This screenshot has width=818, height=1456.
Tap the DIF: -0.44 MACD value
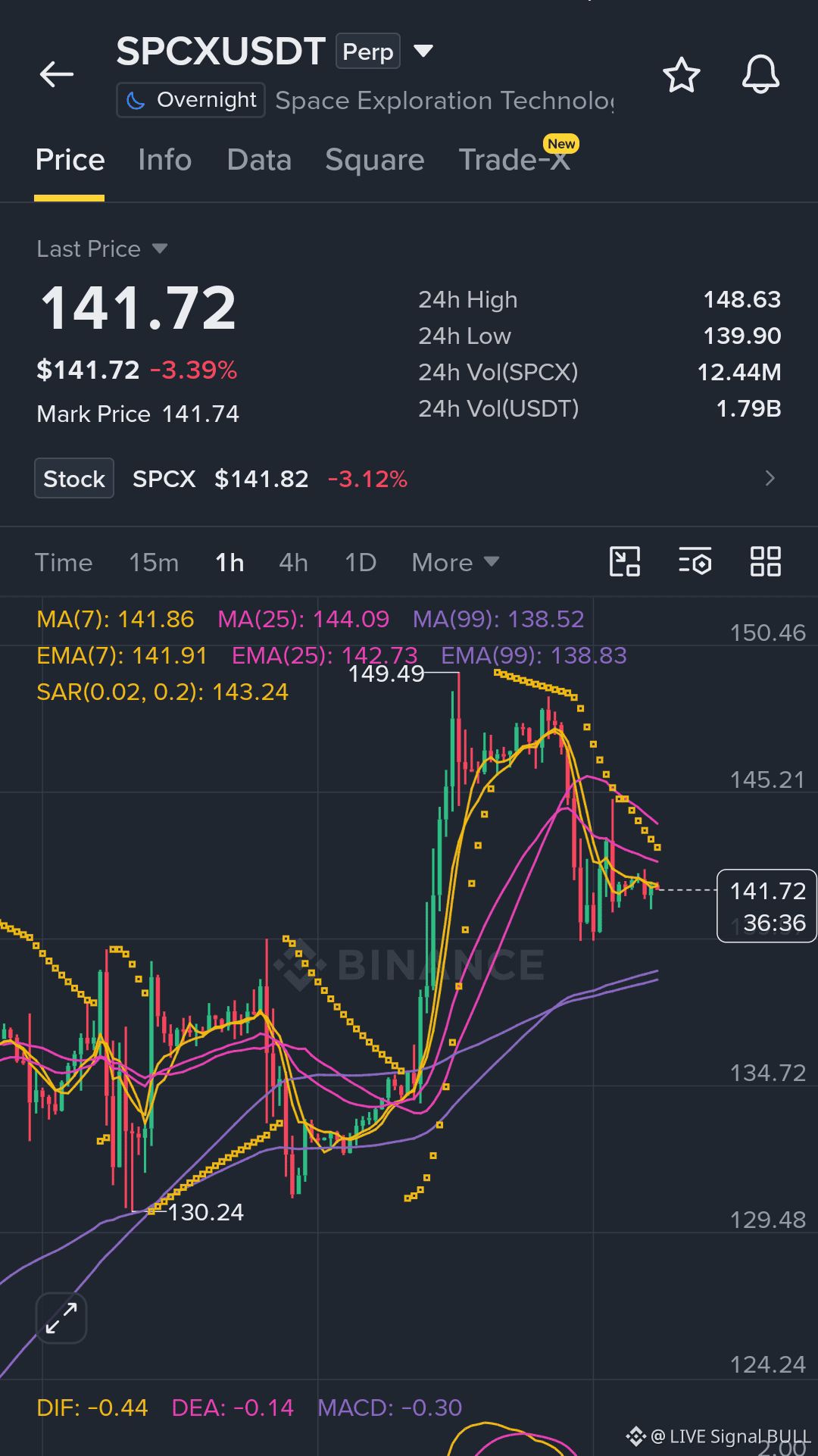pos(92,1408)
